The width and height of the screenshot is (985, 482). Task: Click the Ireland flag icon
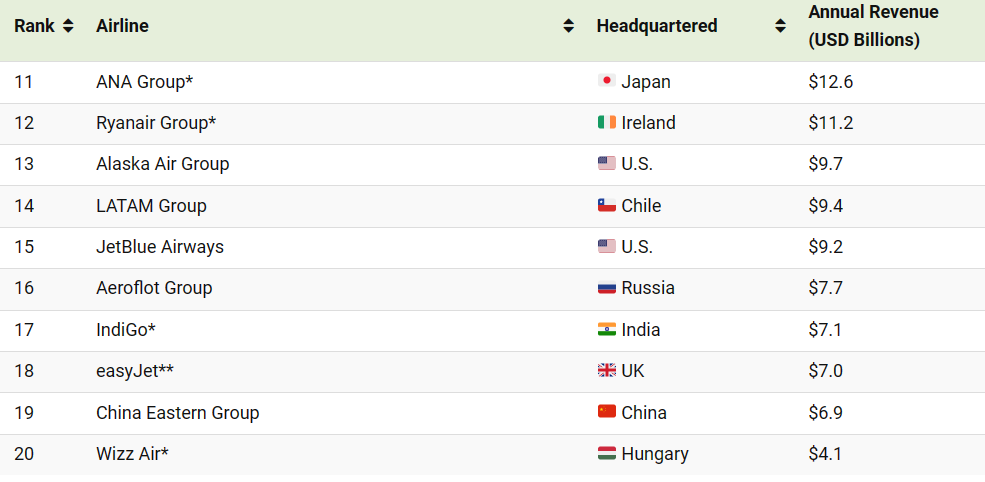click(607, 122)
